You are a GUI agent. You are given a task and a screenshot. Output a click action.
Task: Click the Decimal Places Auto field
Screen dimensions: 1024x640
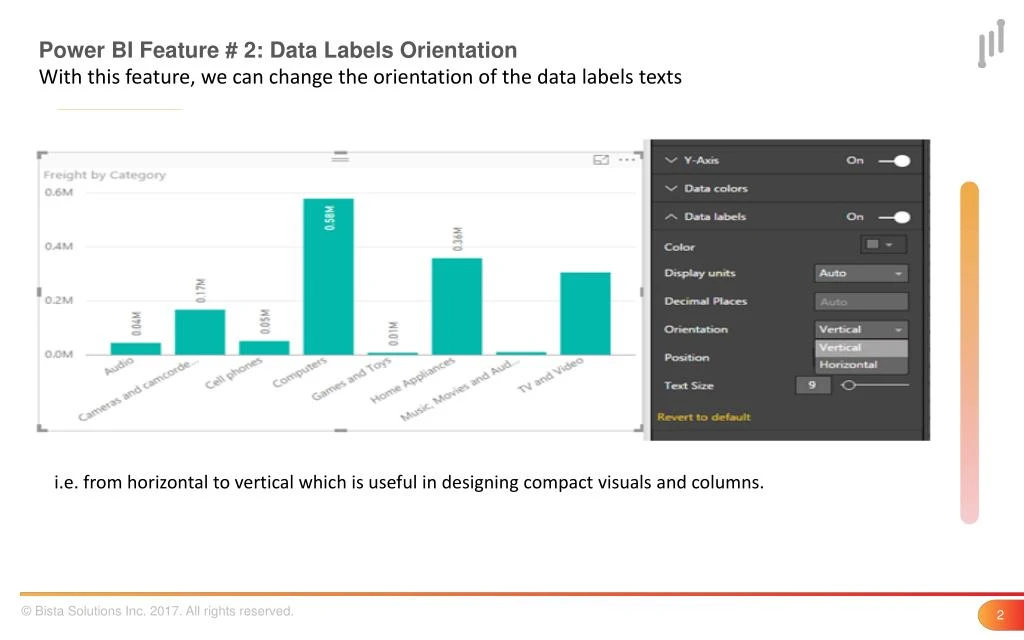860,300
